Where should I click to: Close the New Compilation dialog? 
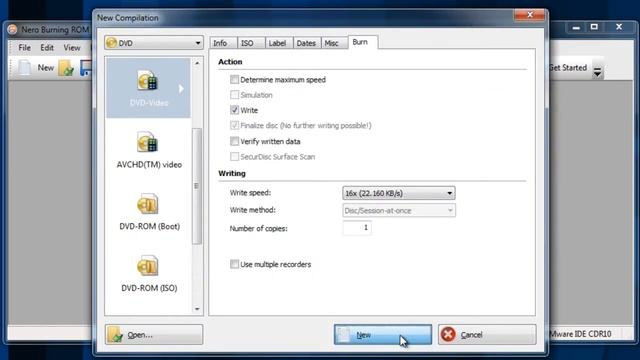529,15
